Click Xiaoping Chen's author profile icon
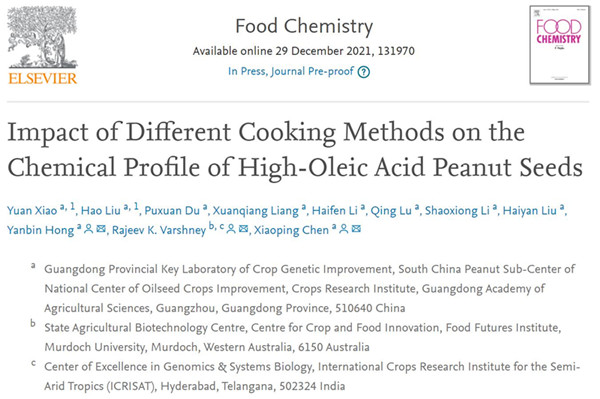This screenshot has height=399, width=600. pos(344,229)
